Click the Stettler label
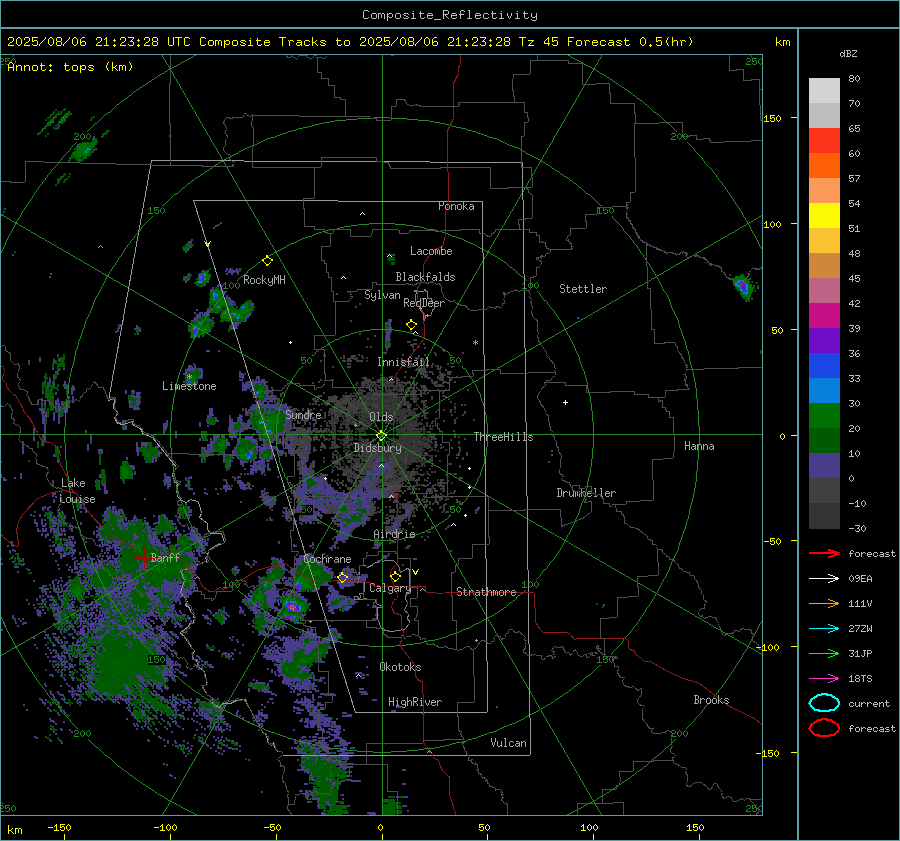The image size is (900, 841). tap(583, 289)
